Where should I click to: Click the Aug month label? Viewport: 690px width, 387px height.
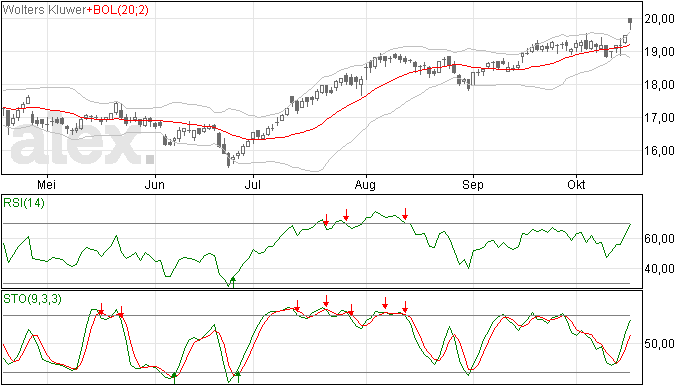pyautogui.click(x=365, y=185)
